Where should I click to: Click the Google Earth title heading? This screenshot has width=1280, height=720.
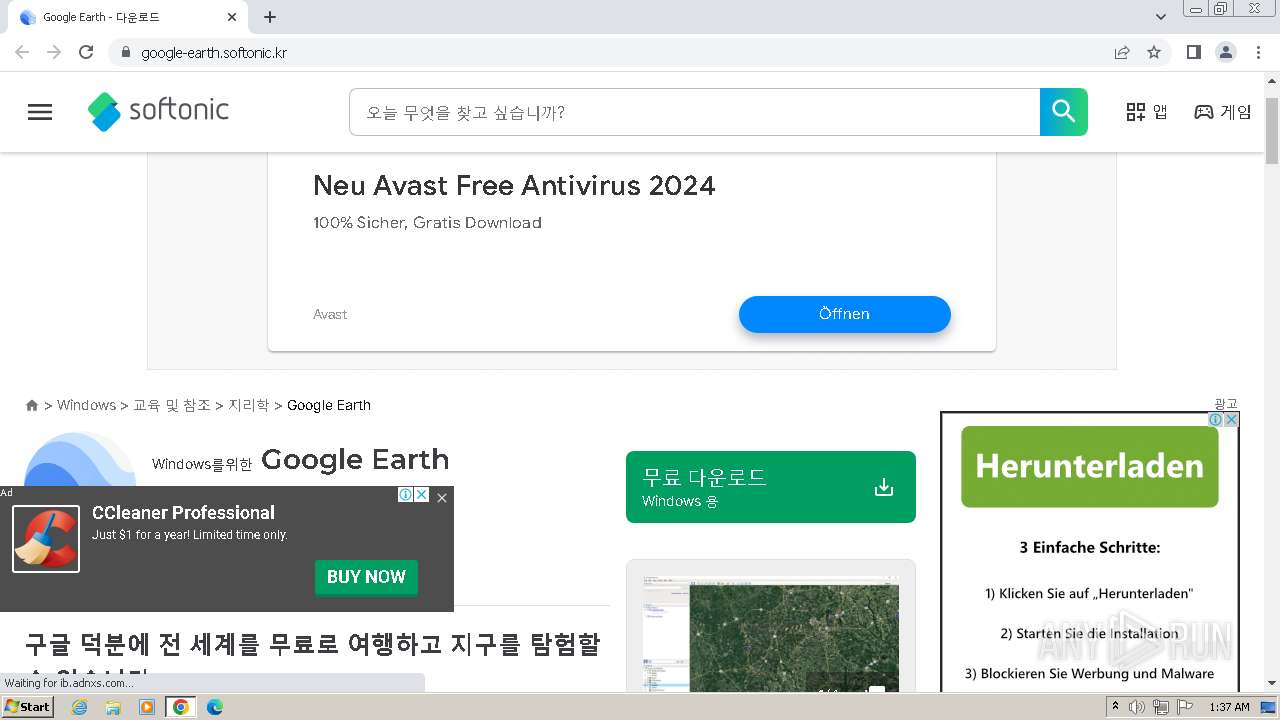point(355,460)
